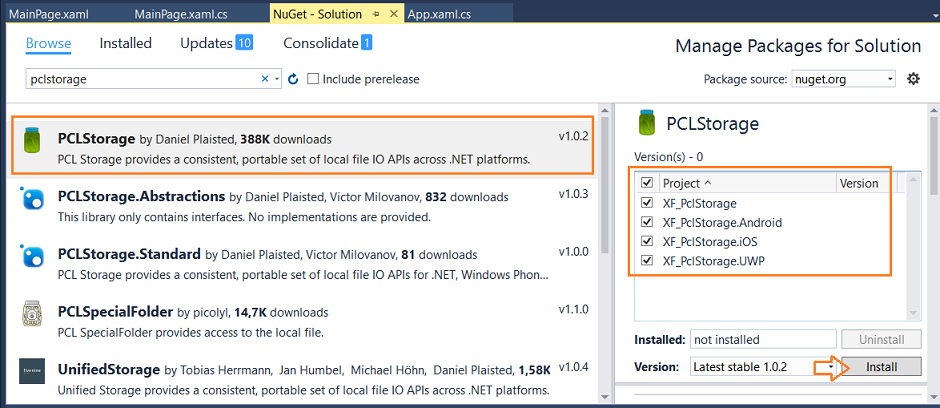Open the MainPage.xaml document tab

point(49,14)
